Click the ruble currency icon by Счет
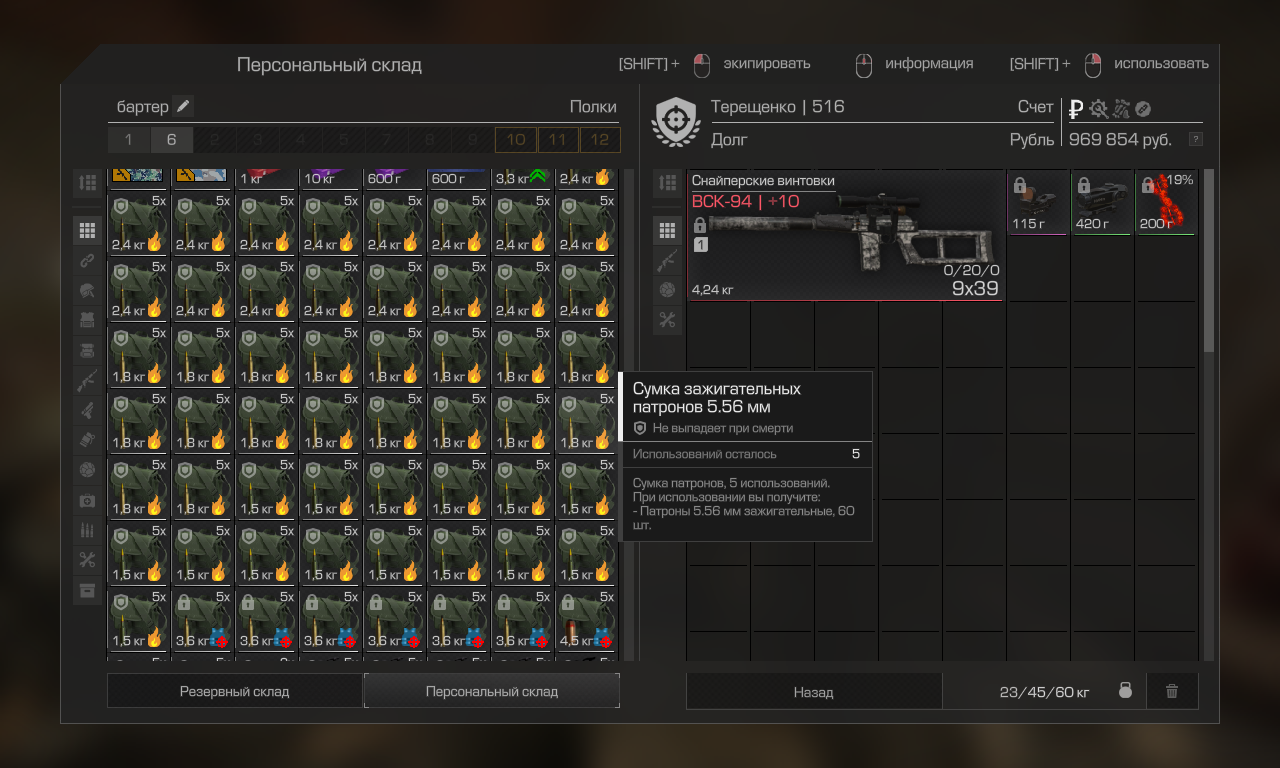Screen dimensions: 1280x768 (x=1076, y=109)
